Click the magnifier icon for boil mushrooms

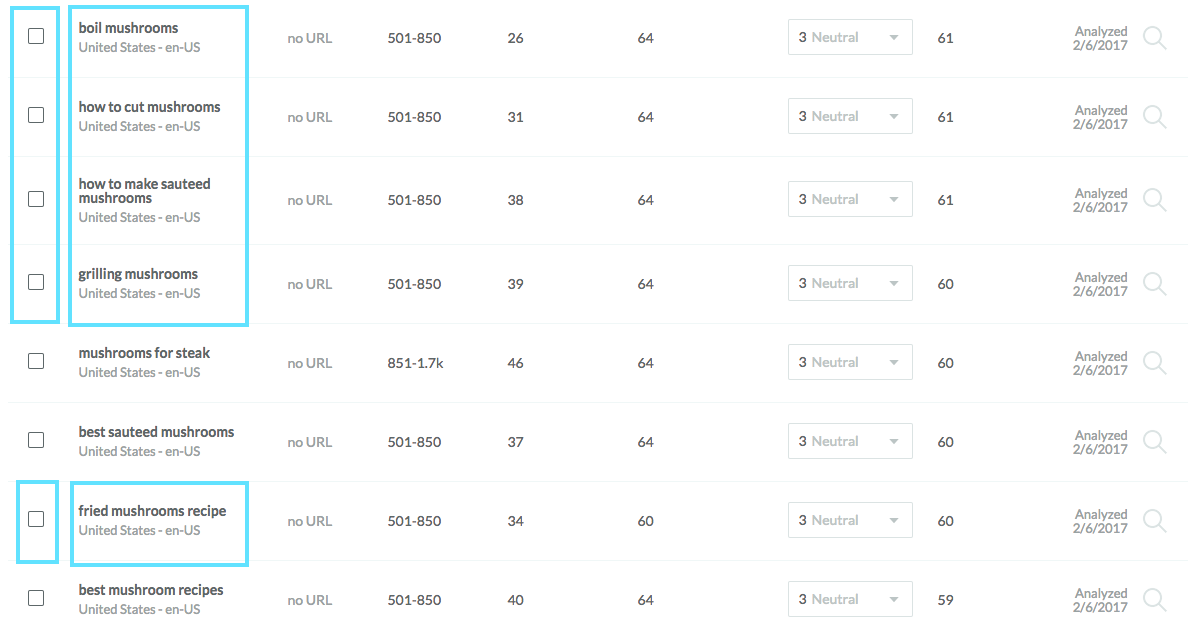(1154, 38)
